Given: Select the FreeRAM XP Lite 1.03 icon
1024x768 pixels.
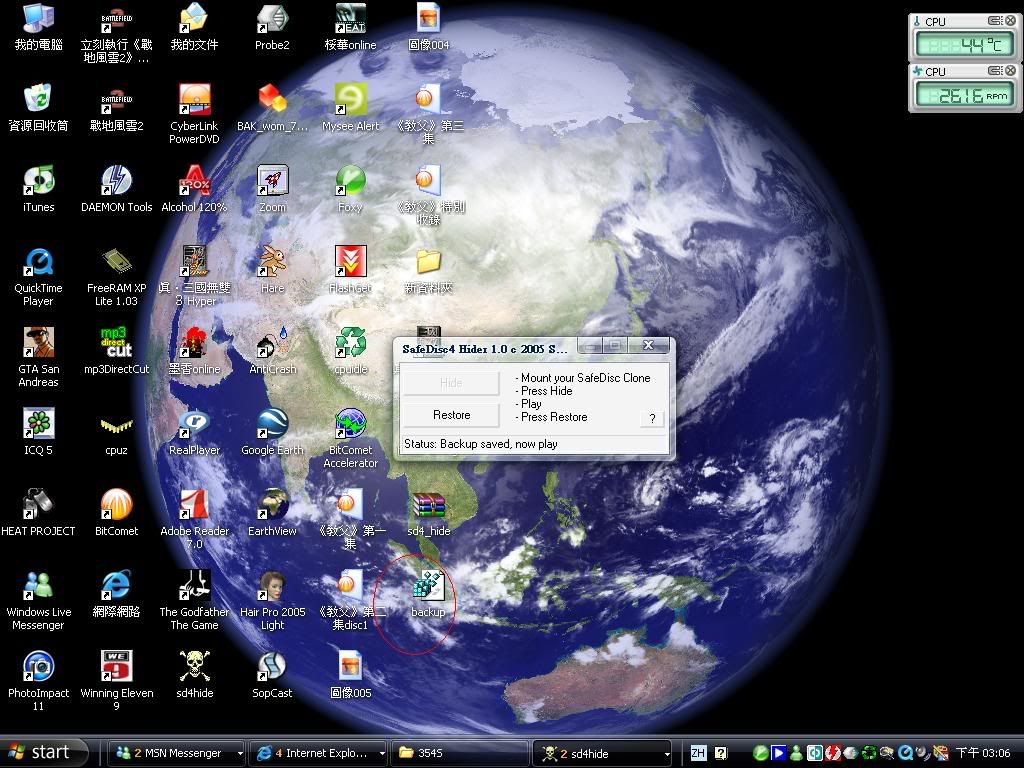Looking at the screenshot, I should click(117, 262).
